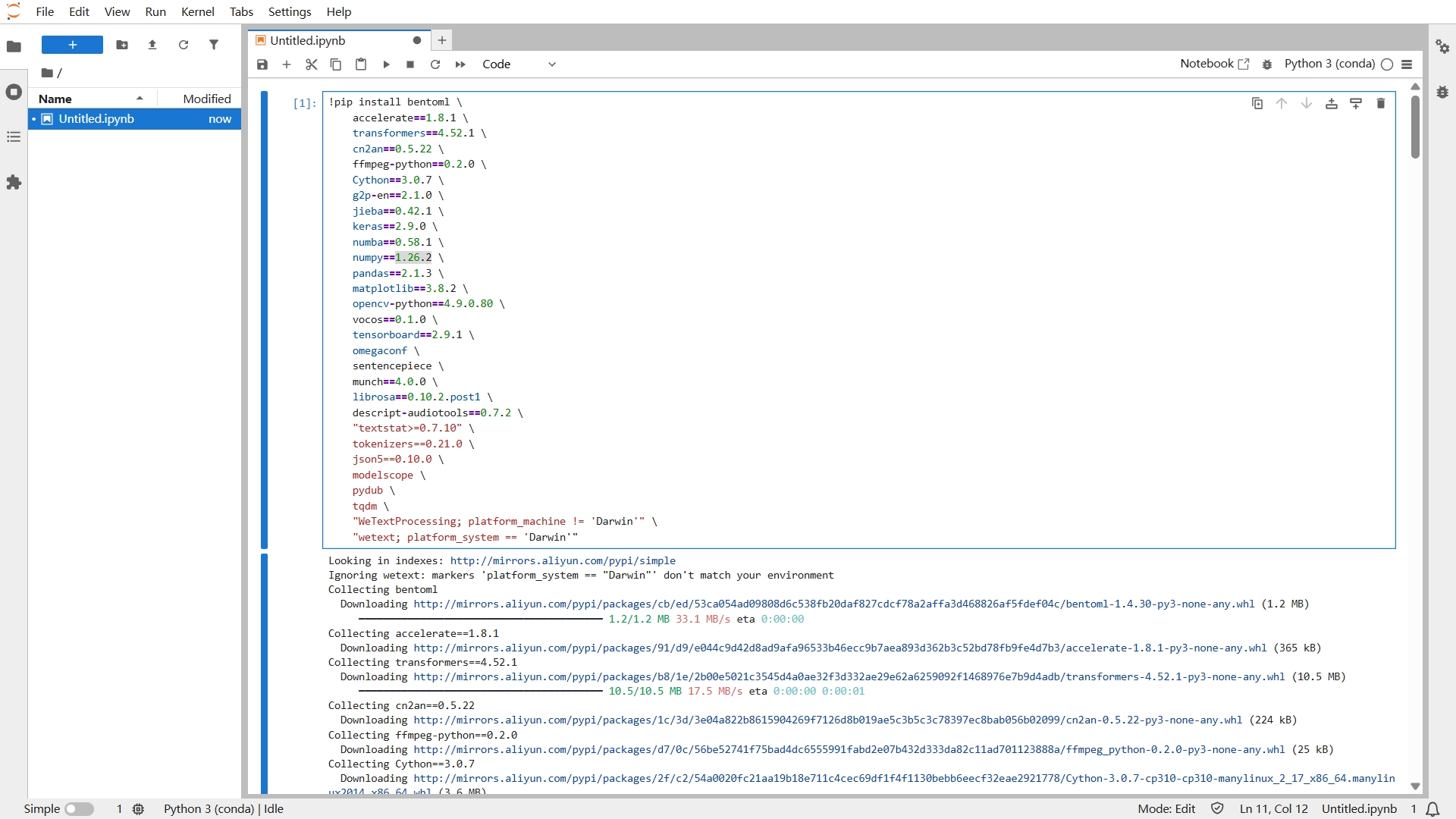
Task: Toggle the file filter in the file browser
Action: pyautogui.click(x=214, y=45)
